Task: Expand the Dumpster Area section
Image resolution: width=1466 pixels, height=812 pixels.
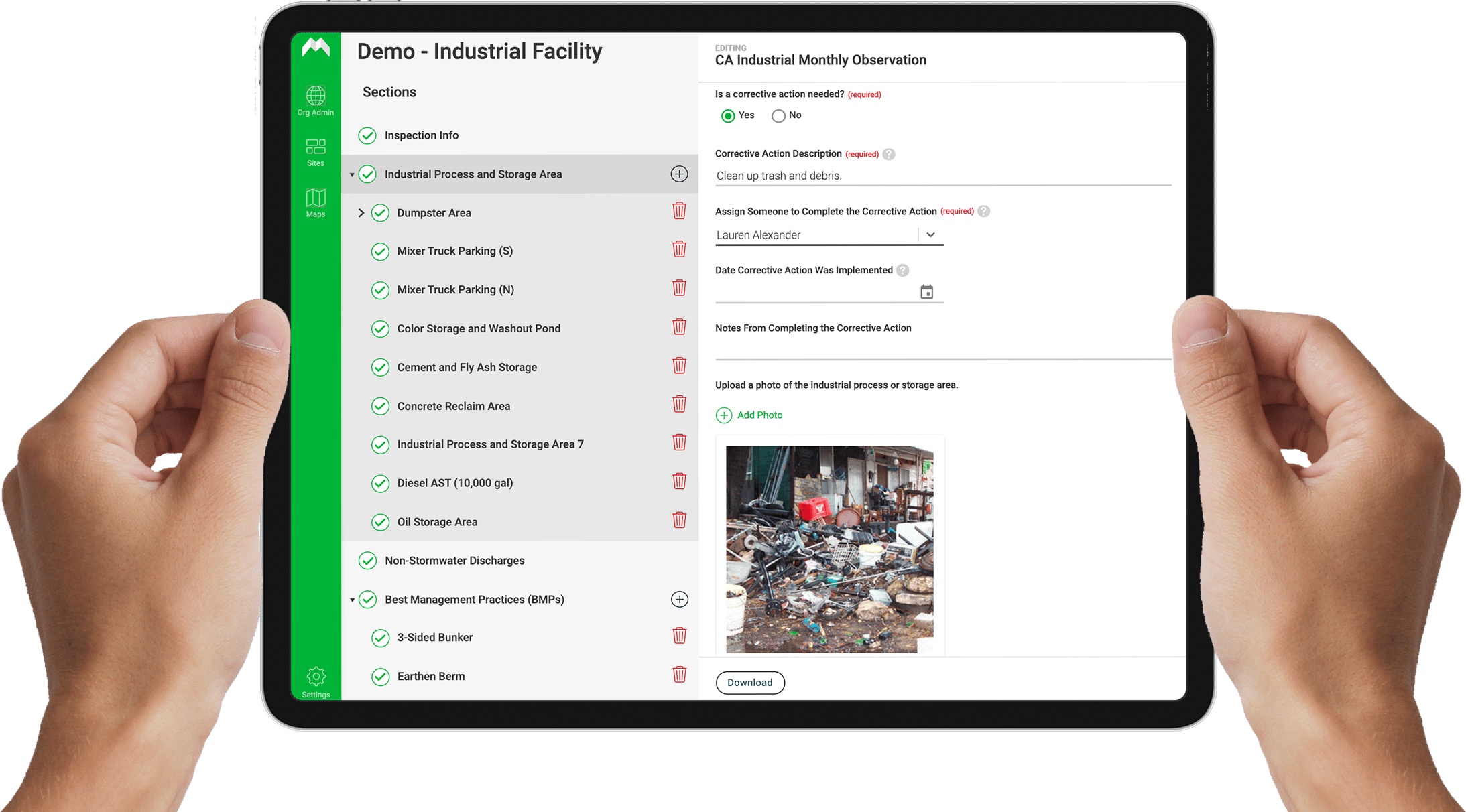Action: tap(361, 212)
